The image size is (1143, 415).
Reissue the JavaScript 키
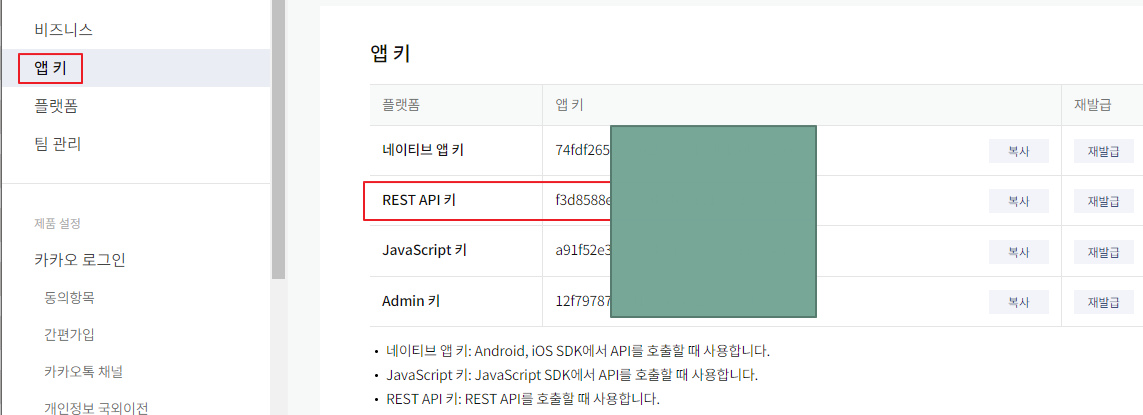point(1103,252)
